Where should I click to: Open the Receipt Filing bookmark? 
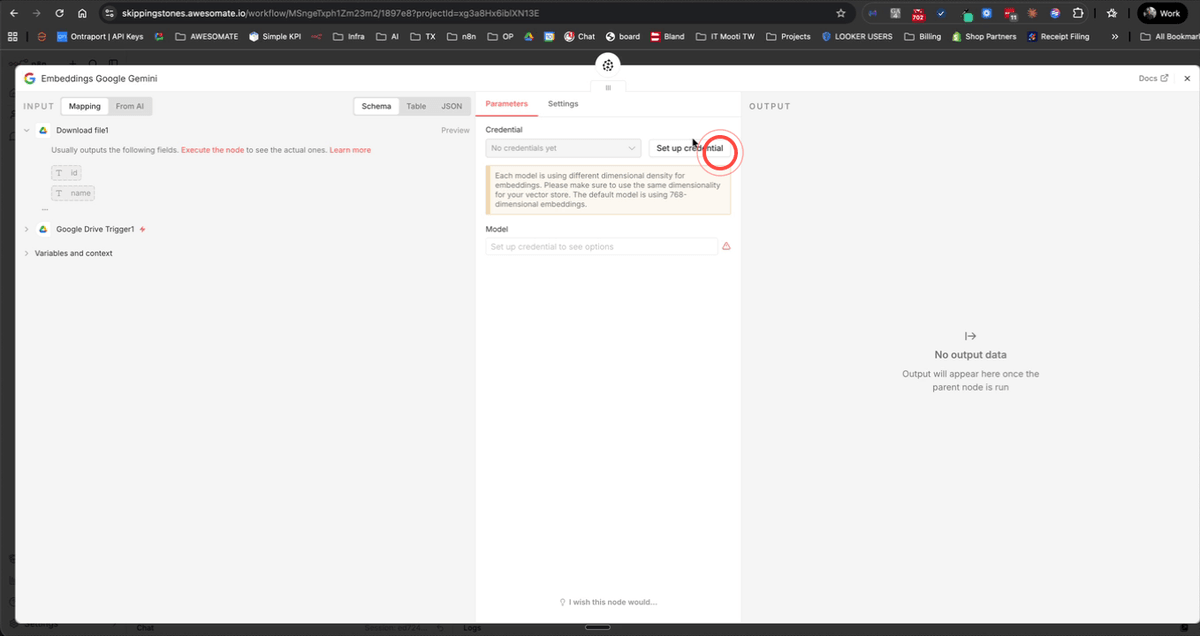click(1060, 36)
